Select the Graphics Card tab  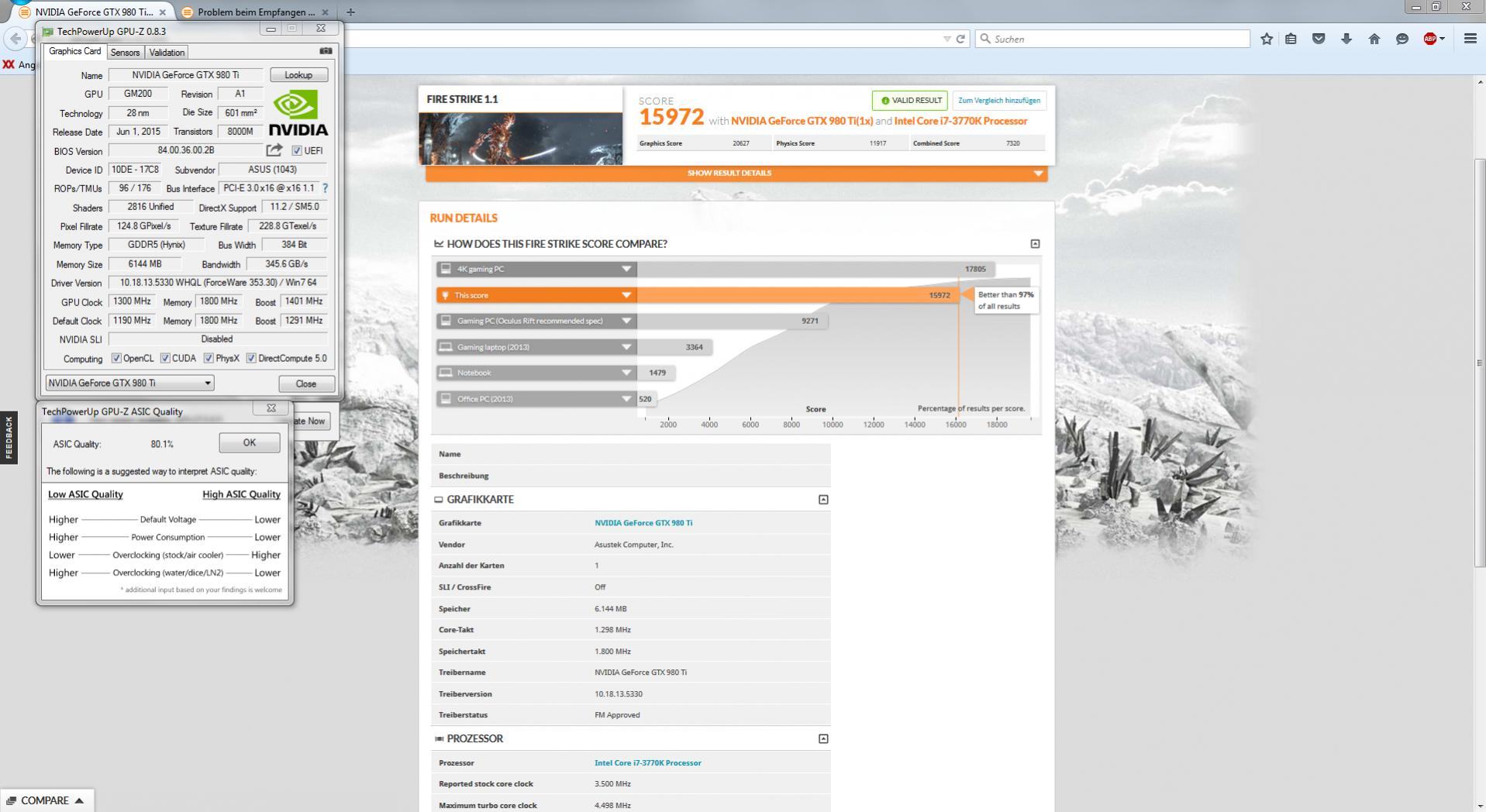[x=75, y=51]
